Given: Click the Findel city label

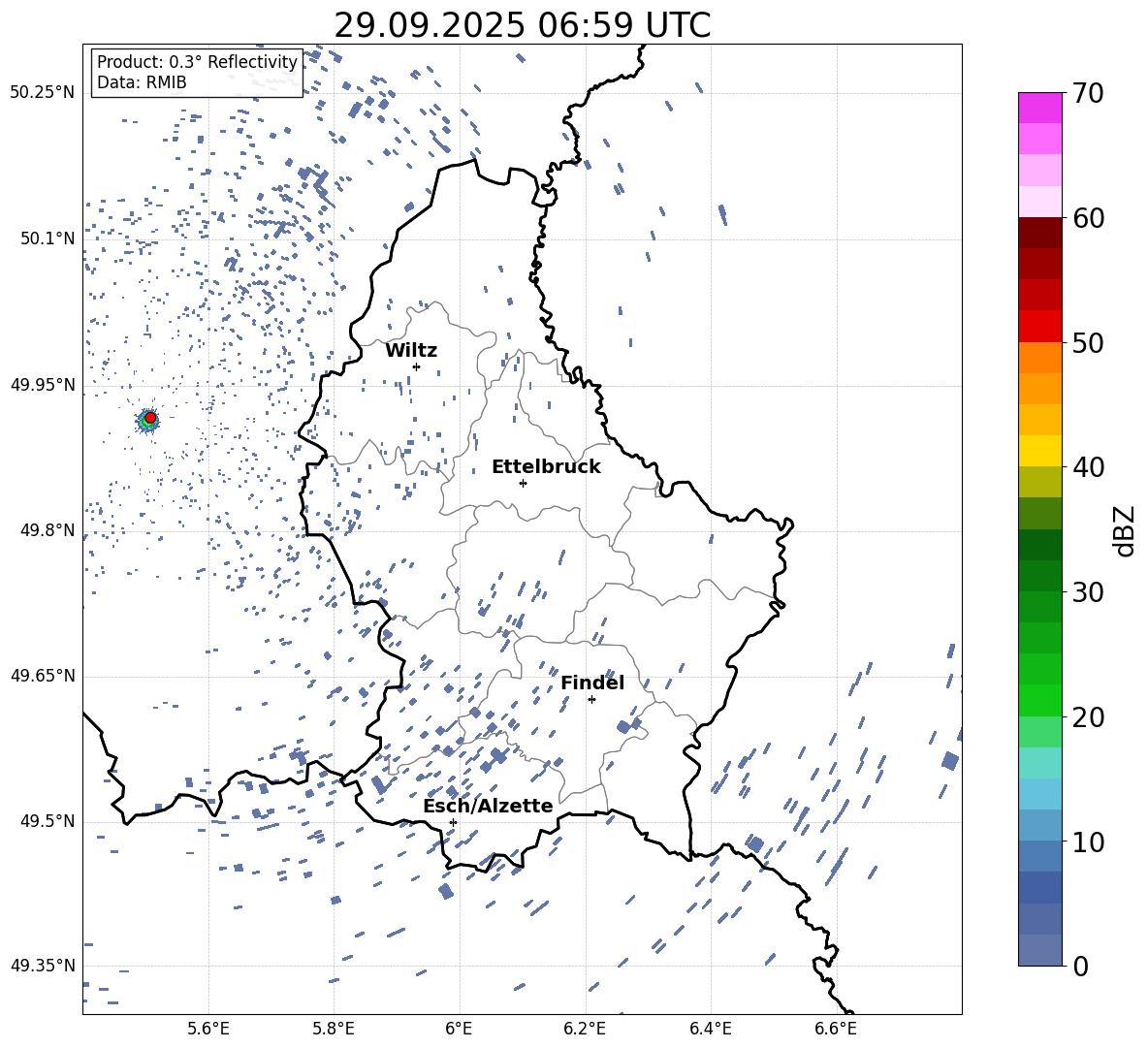Looking at the screenshot, I should coord(592,683).
